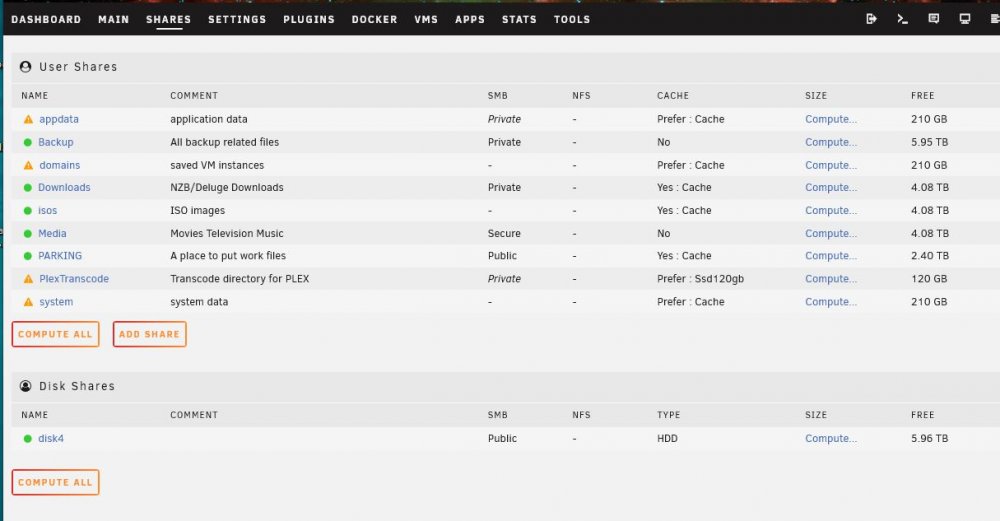Open the Docker tab
The width and height of the screenshot is (1000, 521).
coord(374,20)
